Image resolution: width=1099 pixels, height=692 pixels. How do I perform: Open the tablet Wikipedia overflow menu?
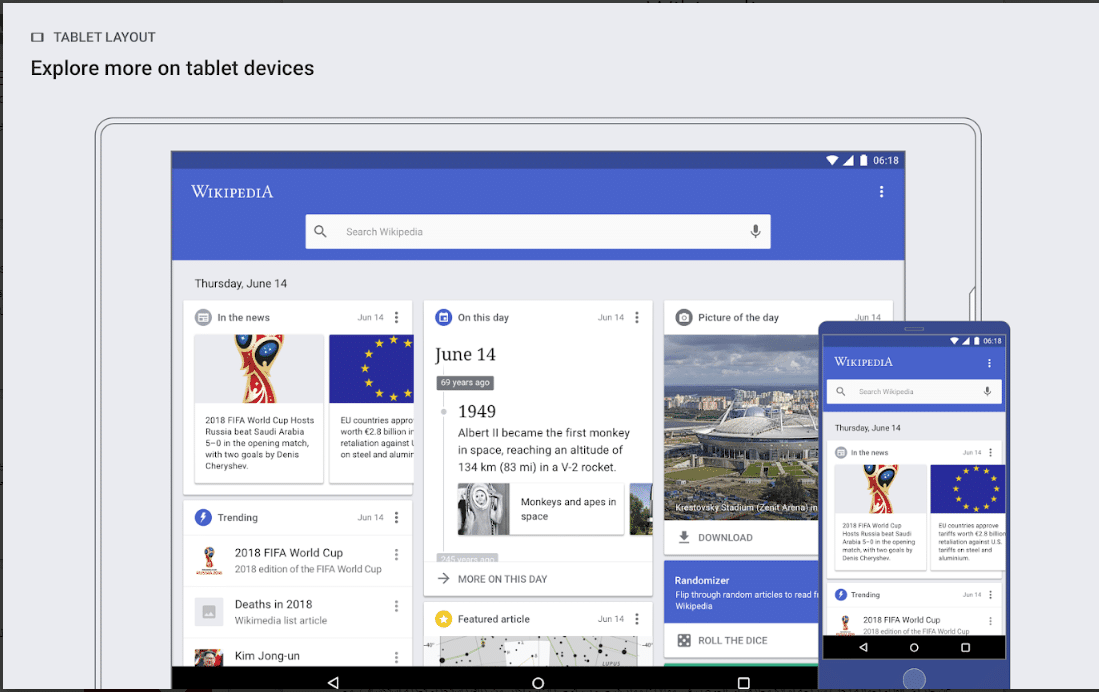[881, 192]
